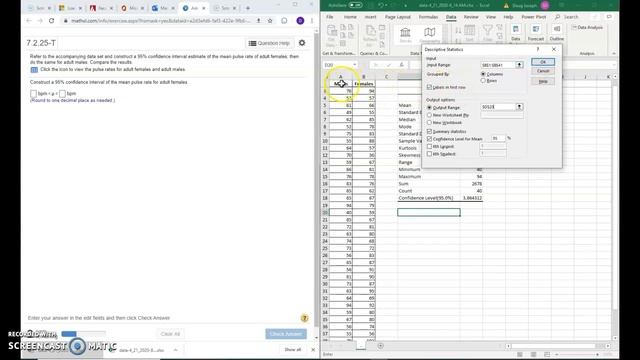The width and height of the screenshot is (640, 360).
Task: Click Cancel in Descriptive Statistics dialog
Action: 543,71
